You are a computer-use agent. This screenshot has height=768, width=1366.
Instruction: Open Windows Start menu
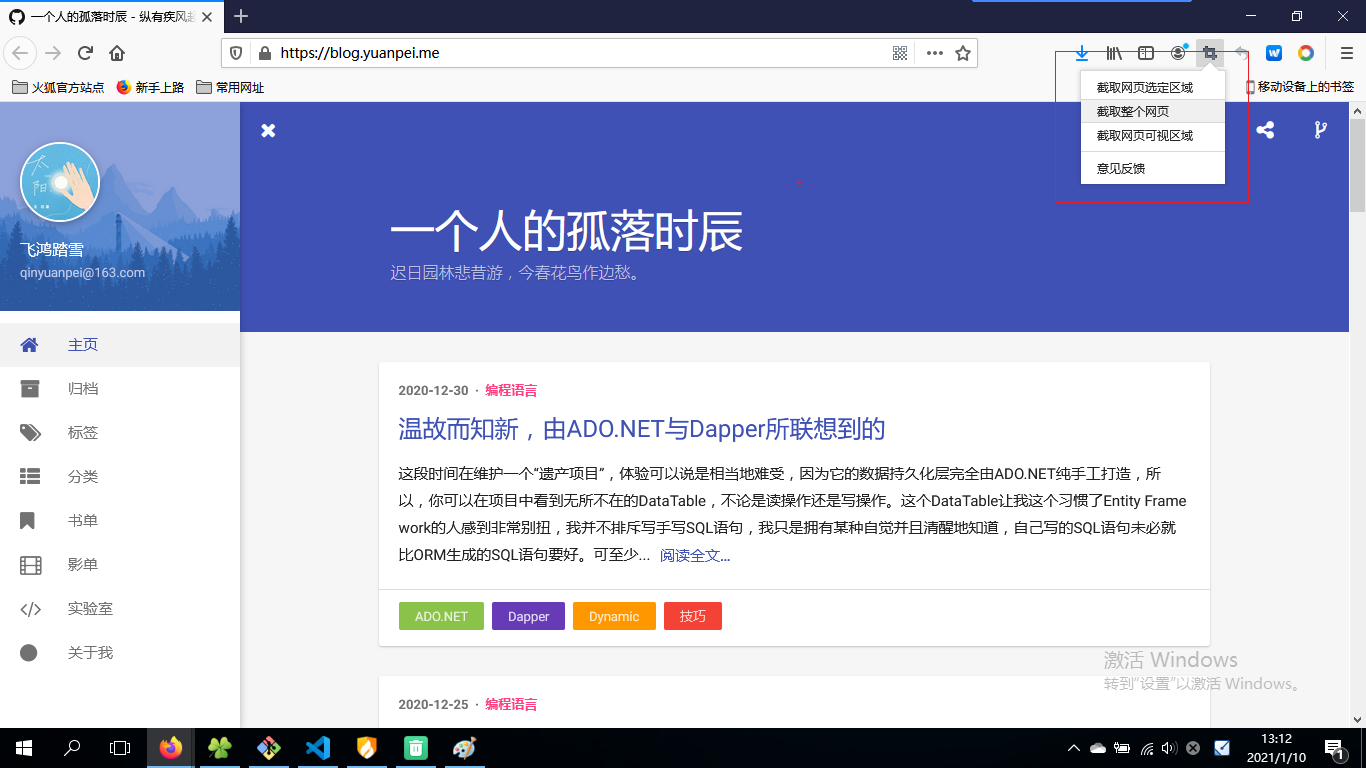point(24,748)
